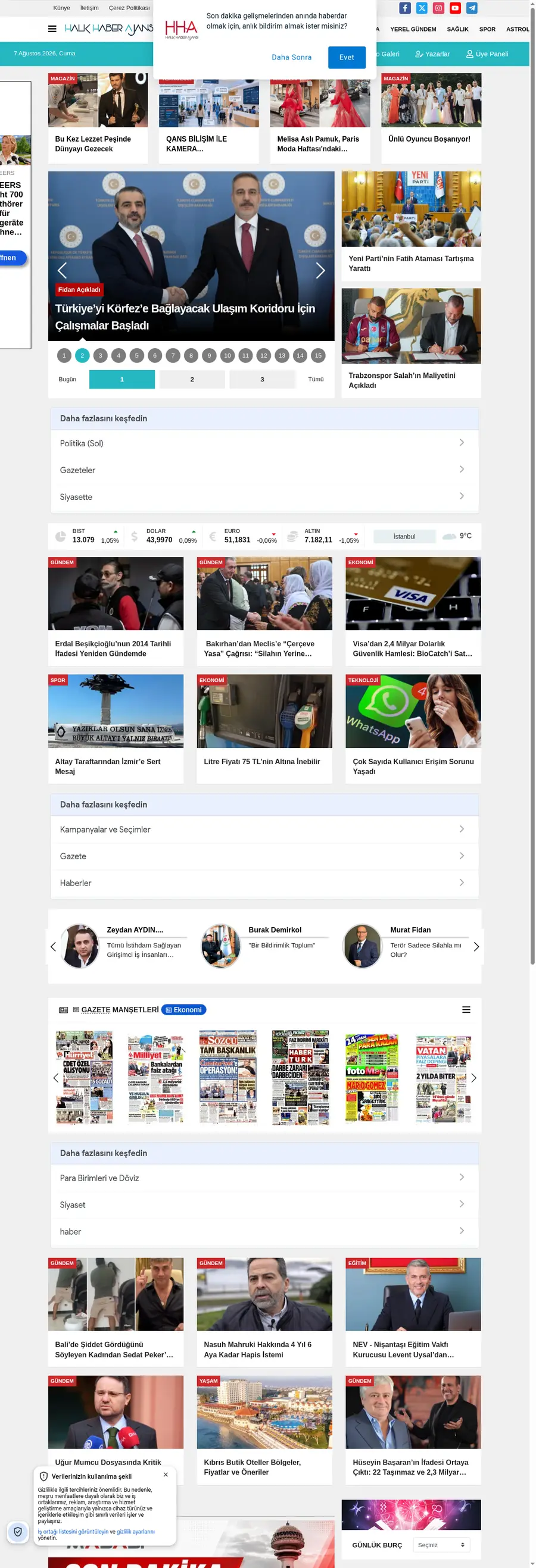Select slider page dot number 7
The image size is (536, 1568).
[x=173, y=355]
